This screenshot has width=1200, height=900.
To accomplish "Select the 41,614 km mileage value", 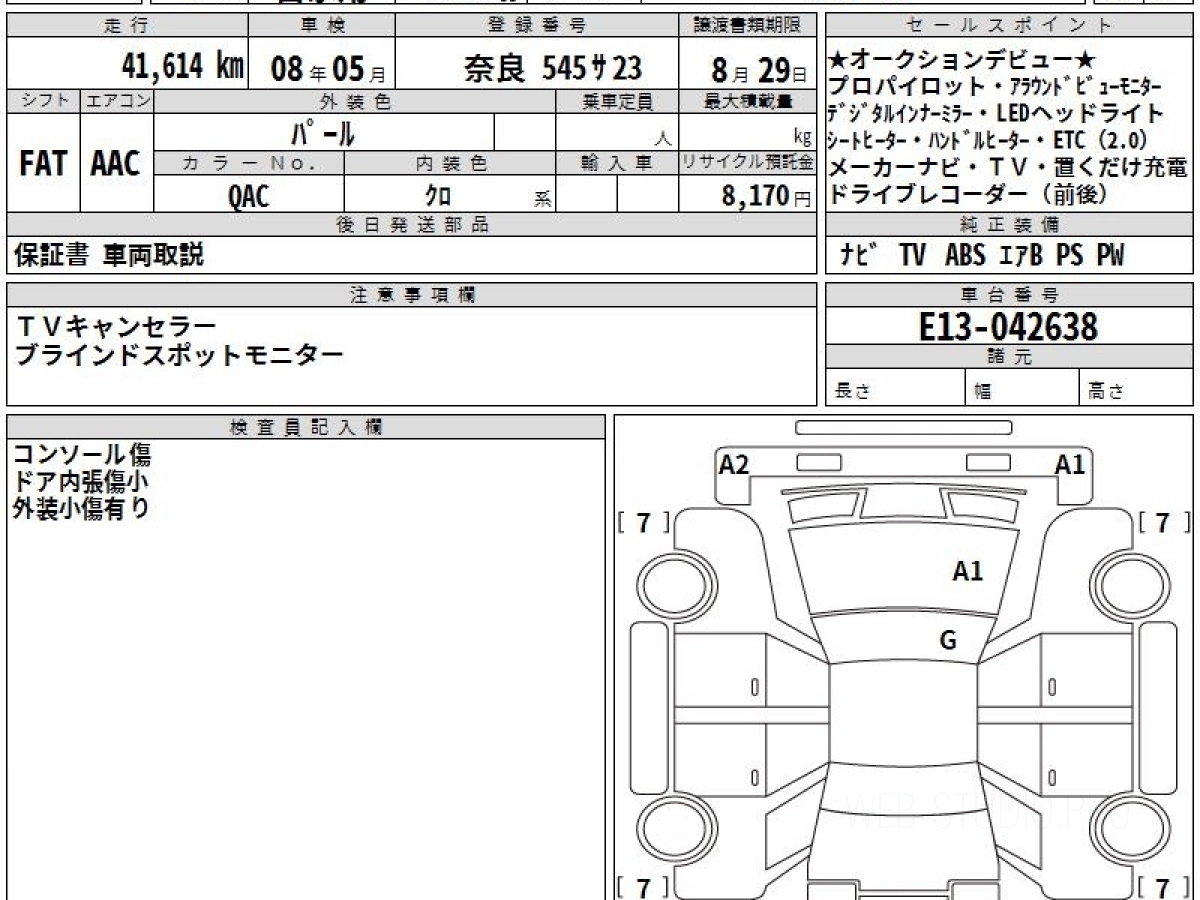I will [x=182, y=67].
